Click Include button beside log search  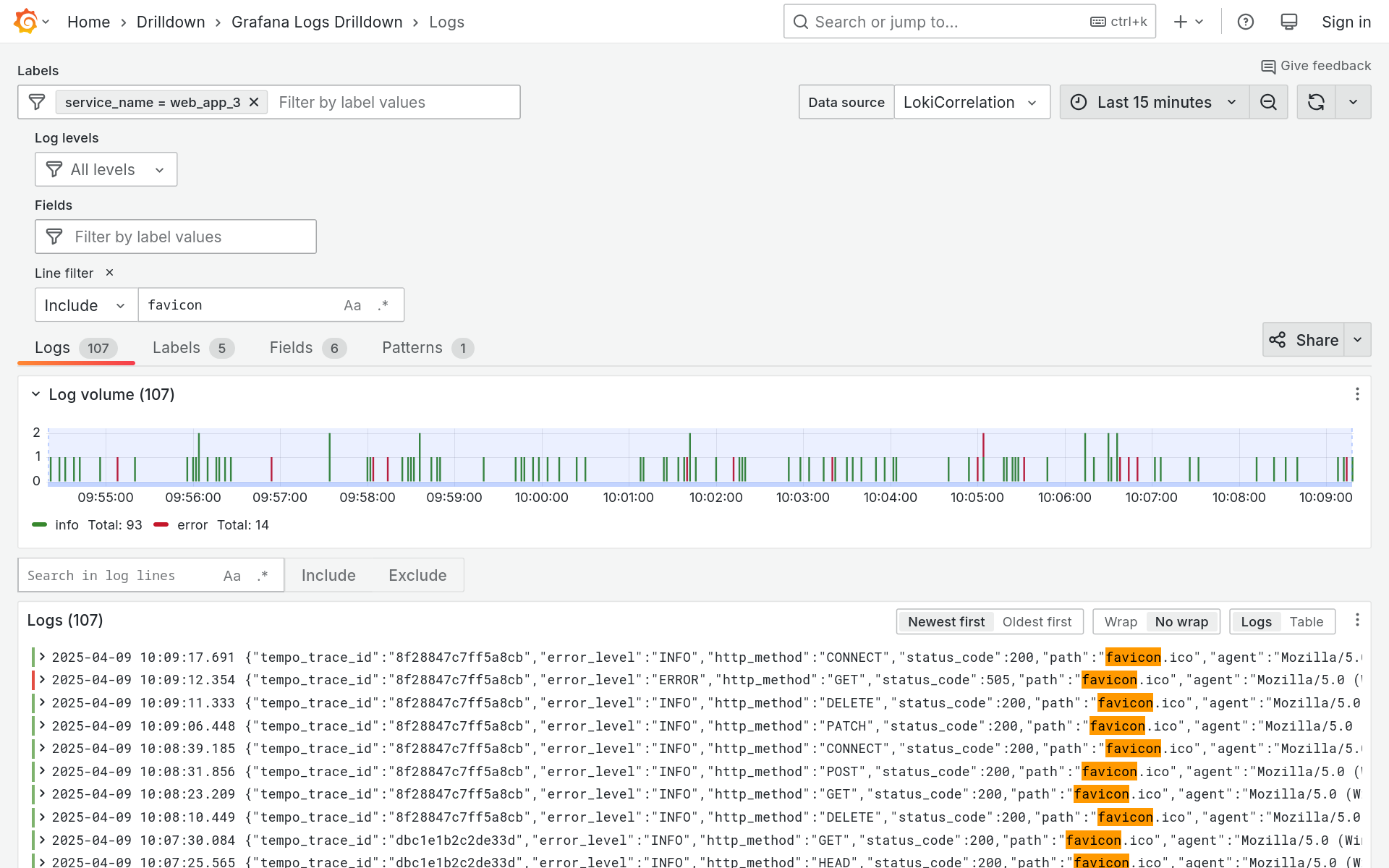pyautogui.click(x=328, y=576)
